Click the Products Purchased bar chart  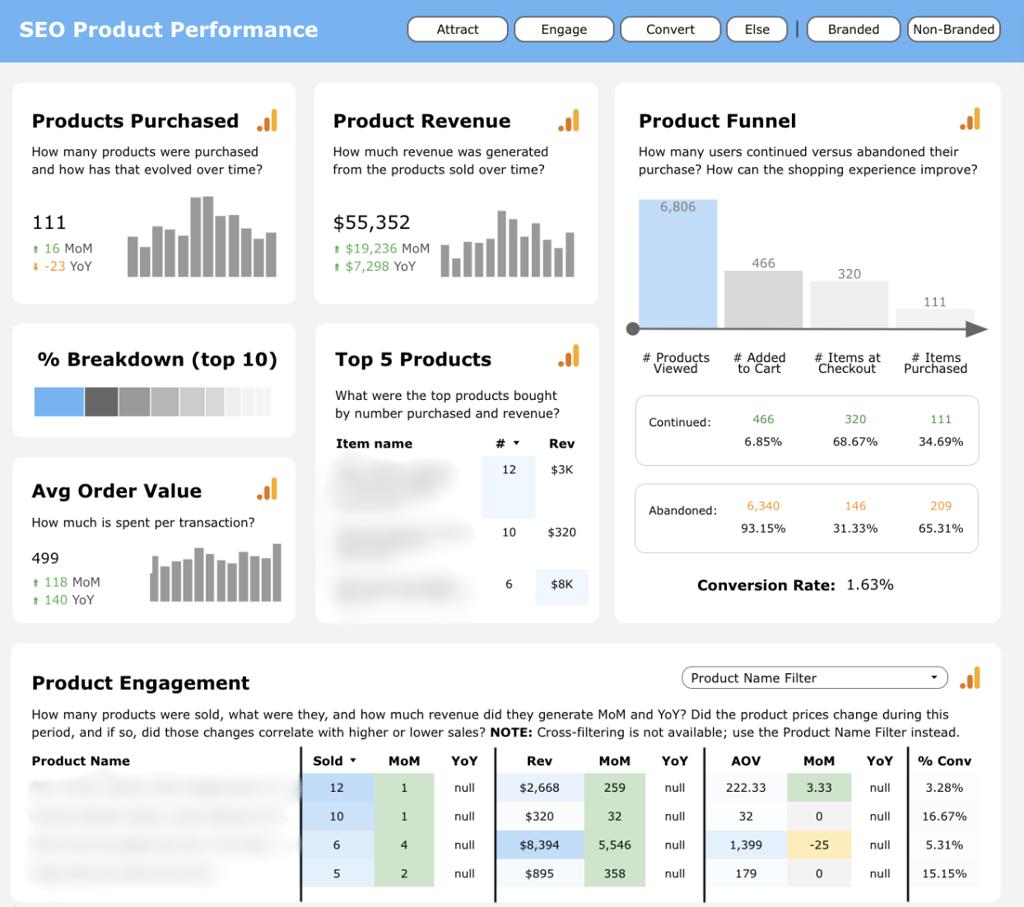(x=202, y=236)
